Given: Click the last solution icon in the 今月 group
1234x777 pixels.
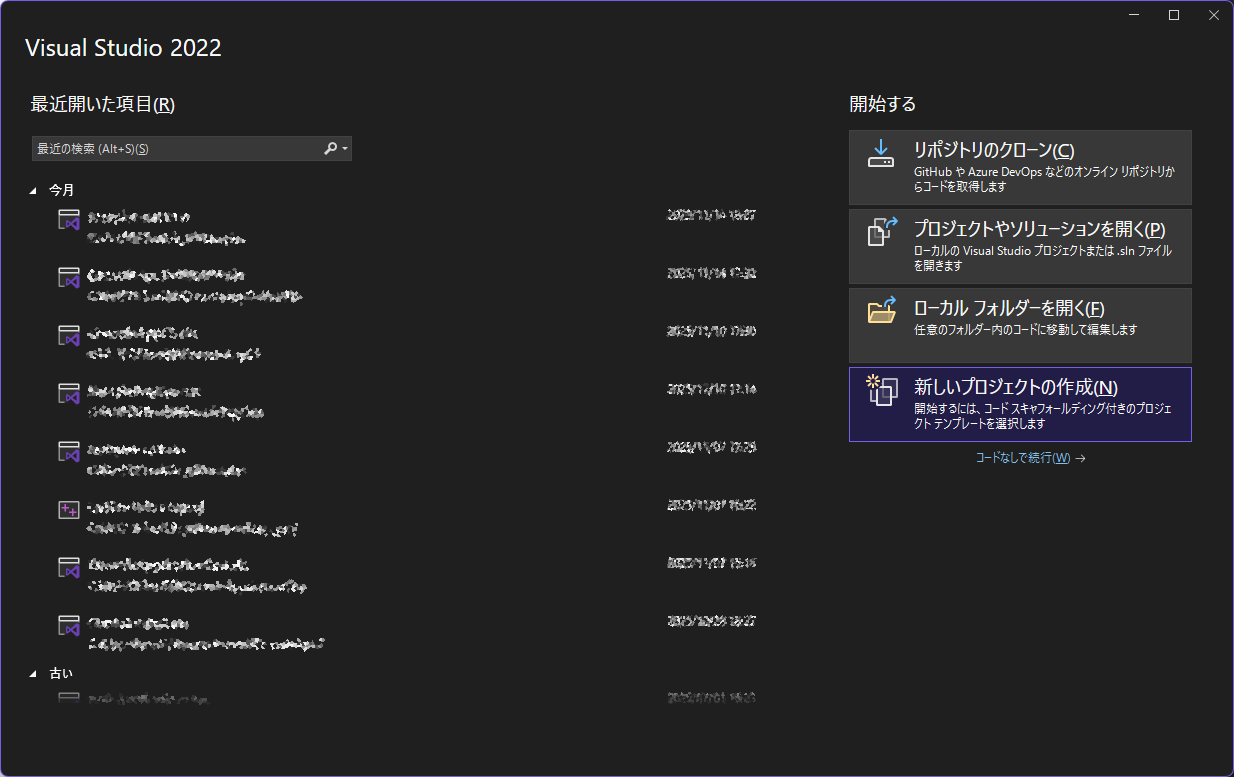Looking at the screenshot, I should coord(68,626).
